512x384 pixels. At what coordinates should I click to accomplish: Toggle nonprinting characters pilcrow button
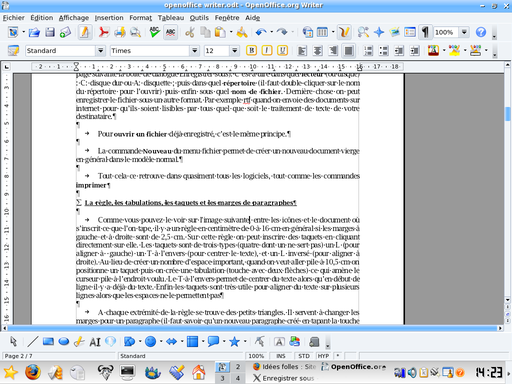click(425, 32)
